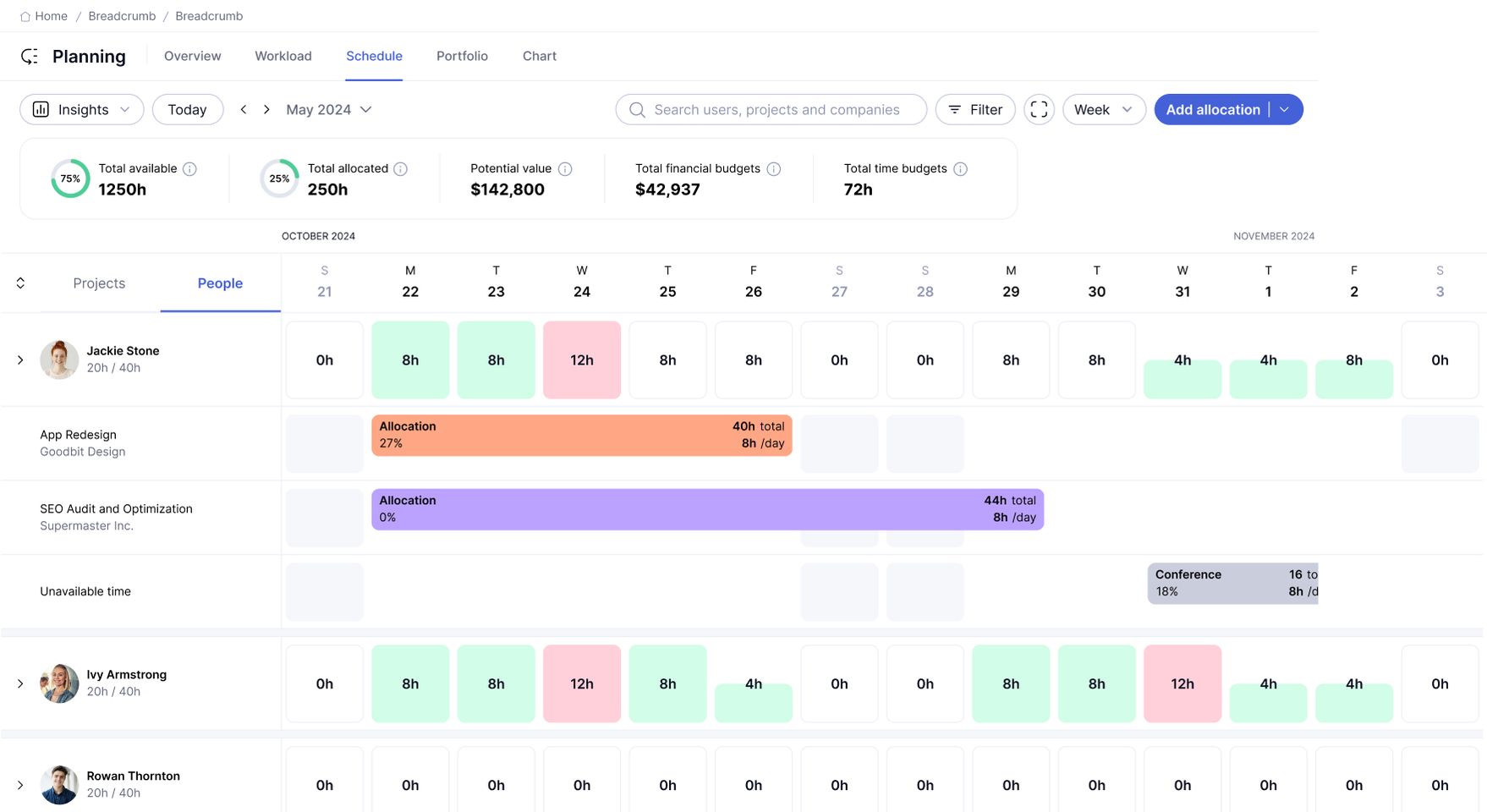The height and width of the screenshot is (812, 1487).
Task: Click info icon beside Potential value
Action: [565, 169]
